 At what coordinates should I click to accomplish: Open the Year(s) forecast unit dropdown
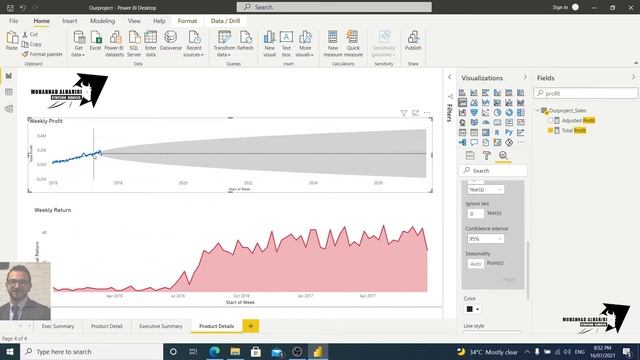(x=486, y=190)
